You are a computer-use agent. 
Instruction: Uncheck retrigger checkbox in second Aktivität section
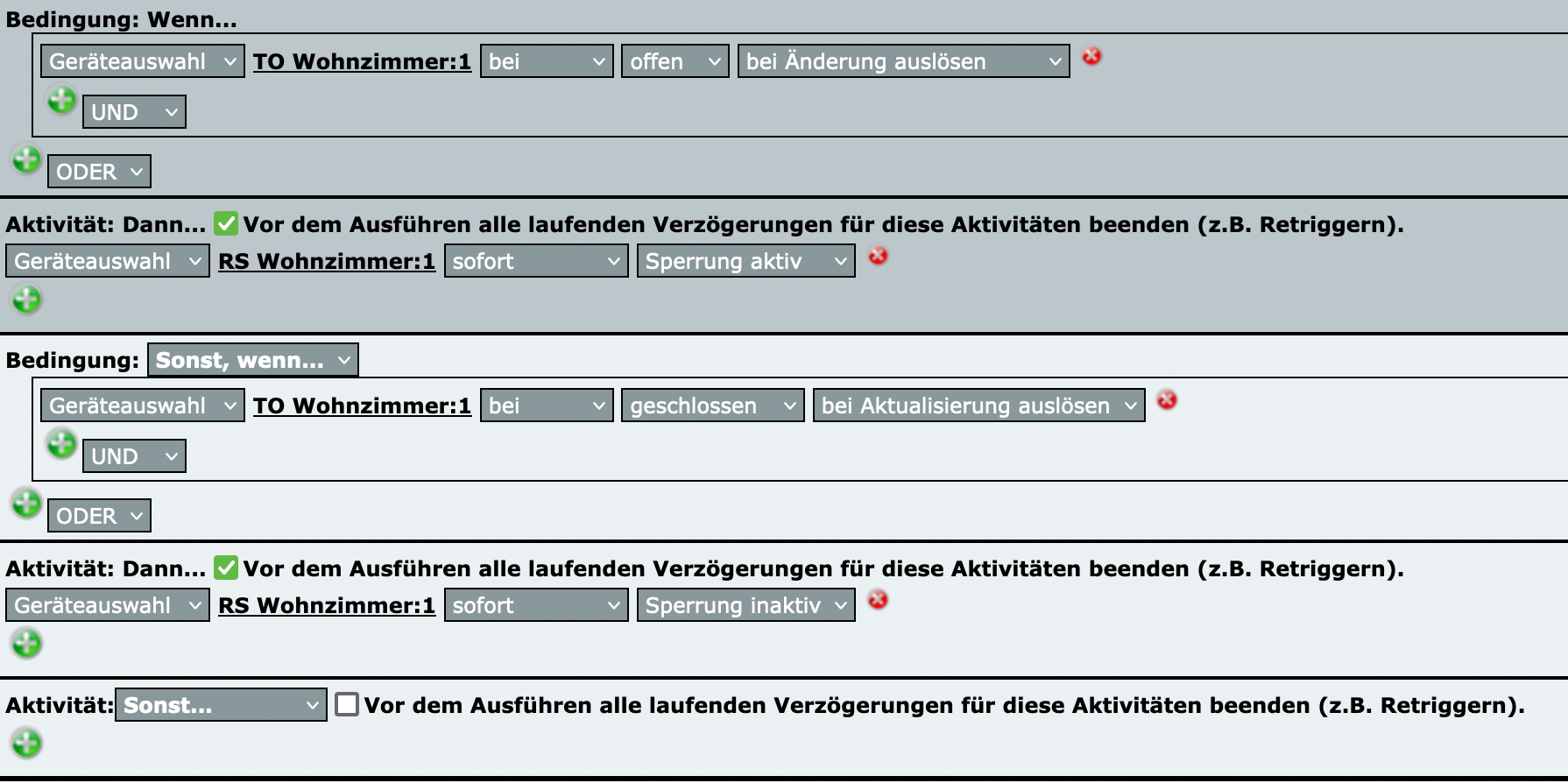(x=226, y=568)
